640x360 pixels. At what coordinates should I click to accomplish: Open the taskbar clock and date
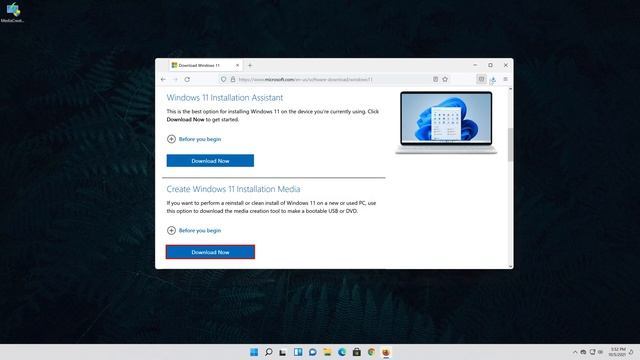click(x=617, y=352)
